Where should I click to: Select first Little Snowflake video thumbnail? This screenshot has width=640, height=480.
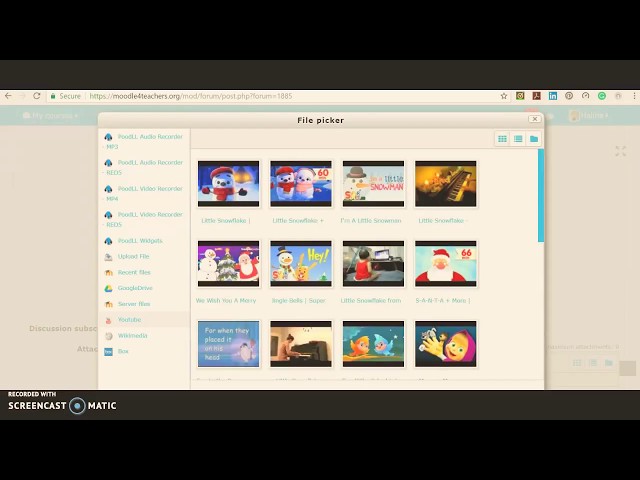pyautogui.click(x=228, y=184)
